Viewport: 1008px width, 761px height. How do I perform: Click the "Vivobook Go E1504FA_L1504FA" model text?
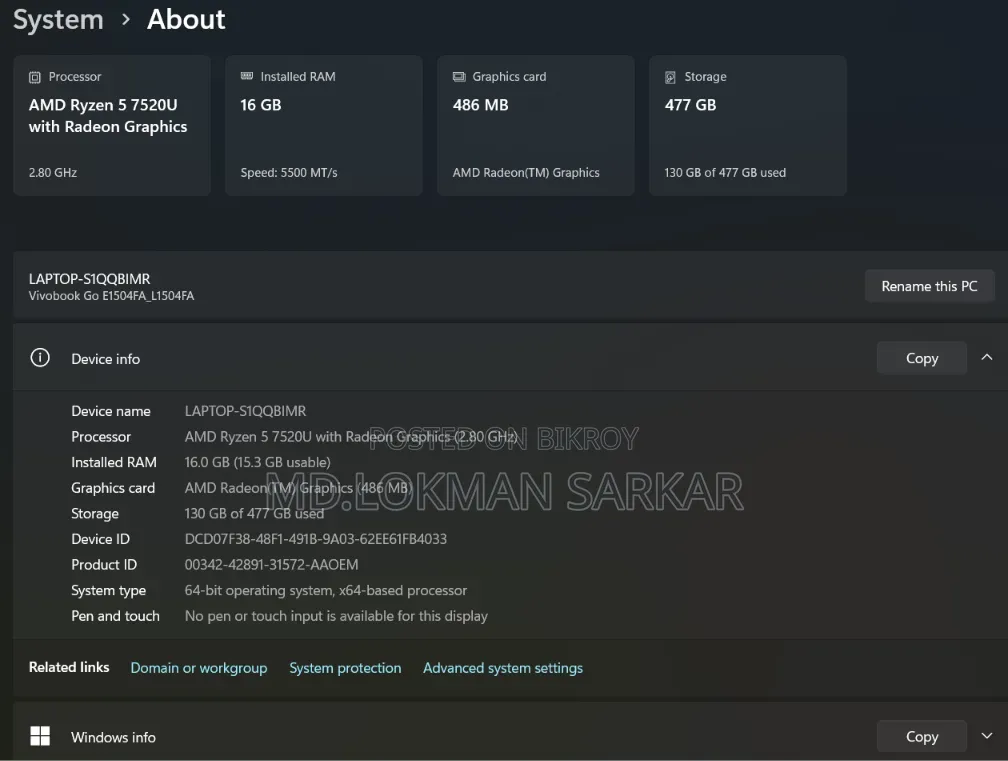pos(111,296)
